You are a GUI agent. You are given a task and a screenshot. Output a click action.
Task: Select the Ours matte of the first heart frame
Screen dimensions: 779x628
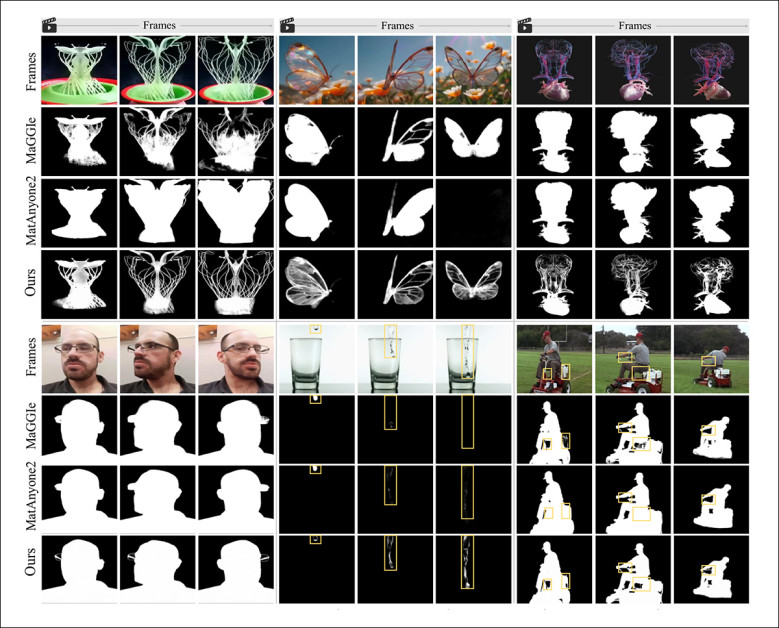click(x=555, y=284)
